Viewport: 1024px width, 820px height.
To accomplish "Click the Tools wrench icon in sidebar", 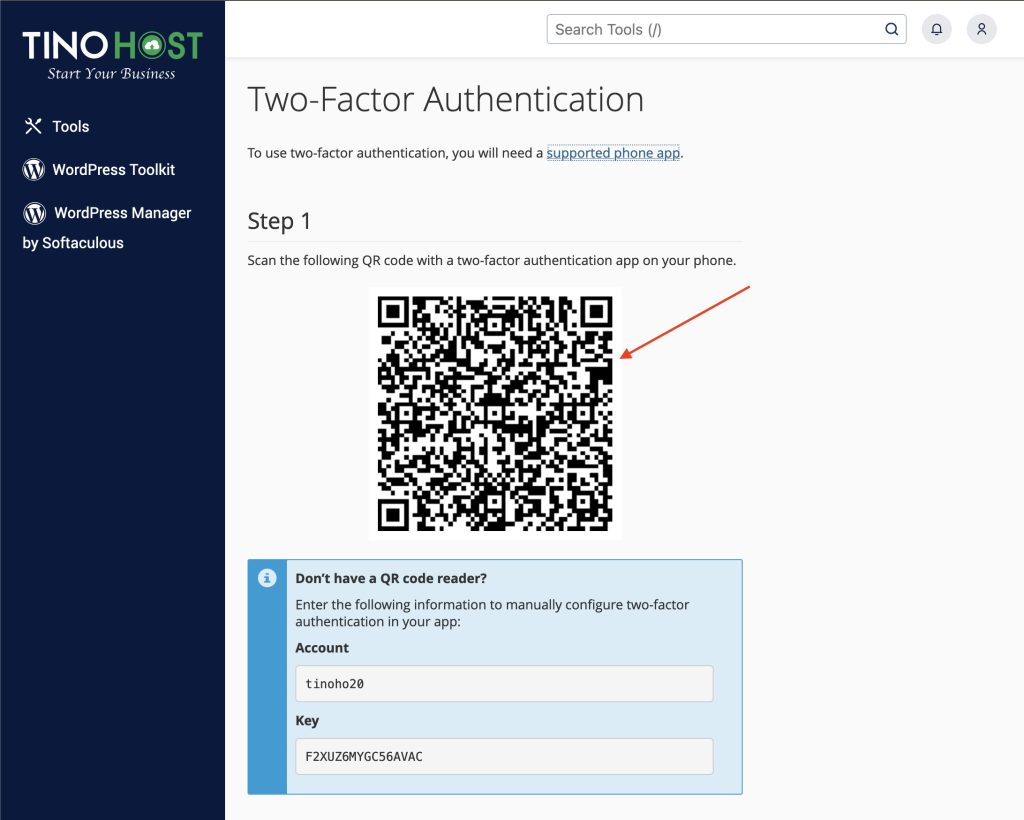I will (x=33, y=126).
